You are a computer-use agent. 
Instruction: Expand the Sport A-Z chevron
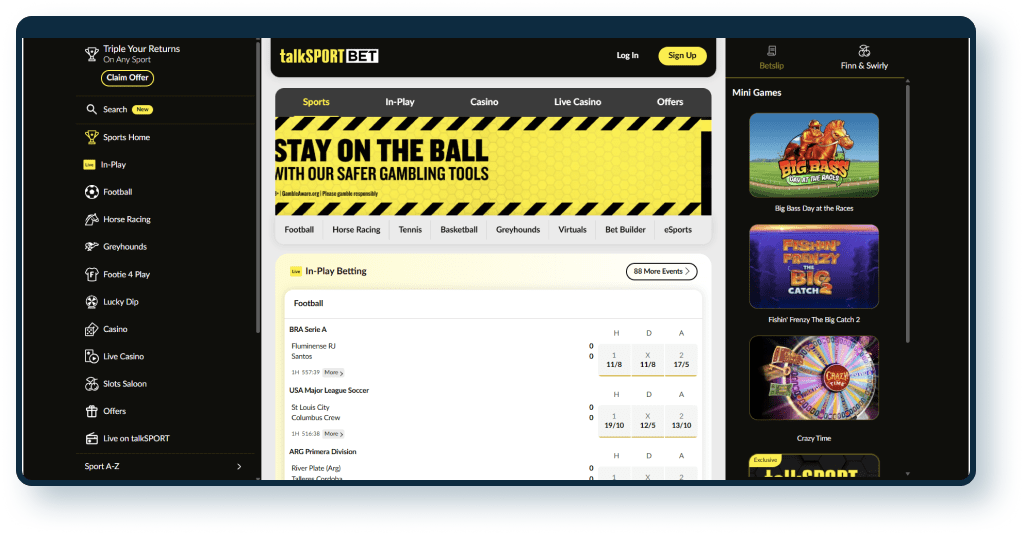pos(239,466)
